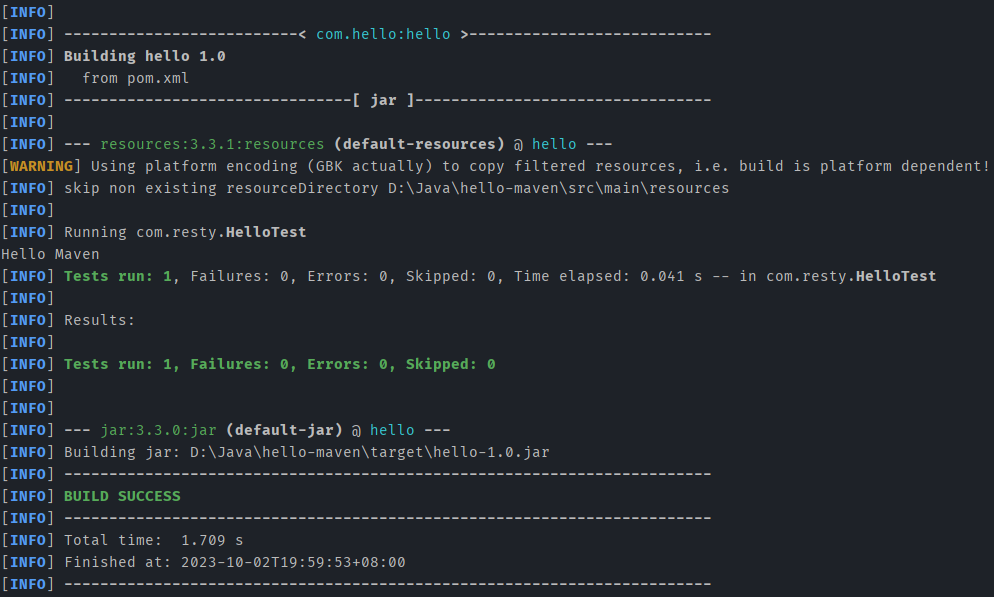Click the Building hello 1.0 line
Screen dimensions: 994x597
click(145, 56)
